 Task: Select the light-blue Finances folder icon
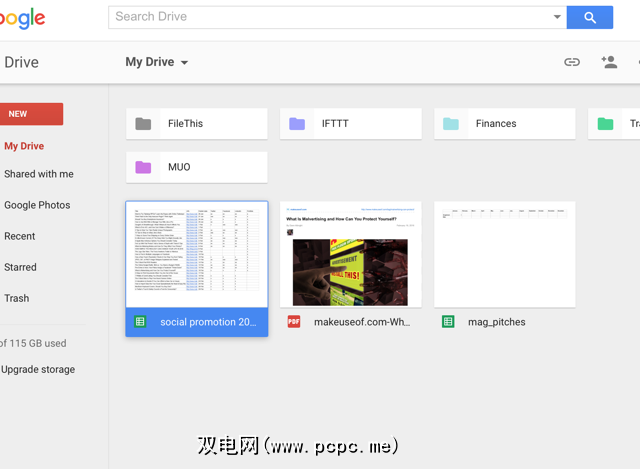pyautogui.click(x=451, y=124)
